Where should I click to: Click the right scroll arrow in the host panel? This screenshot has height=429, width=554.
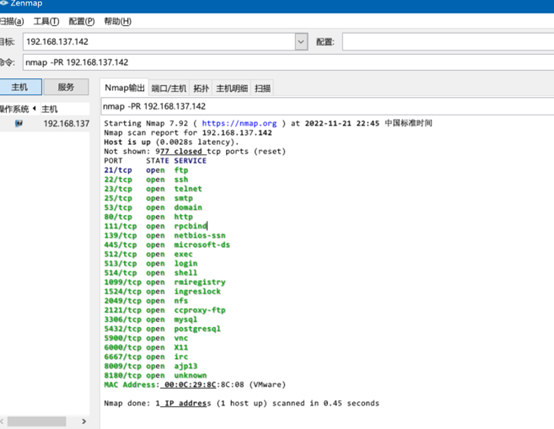click(x=84, y=421)
